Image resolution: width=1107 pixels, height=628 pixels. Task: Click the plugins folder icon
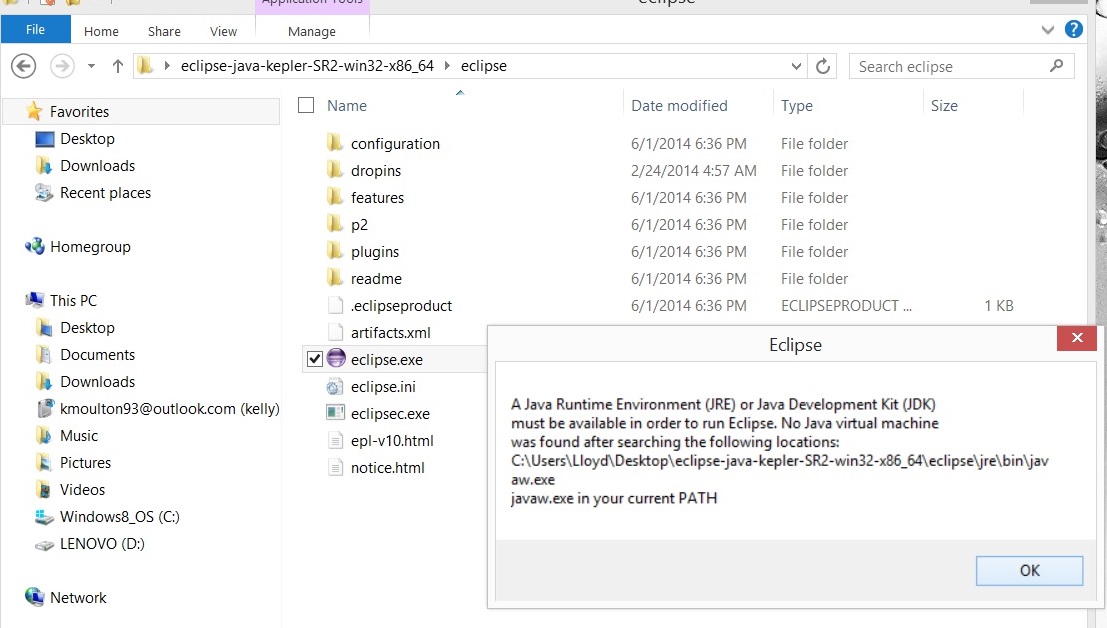click(335, 250)
